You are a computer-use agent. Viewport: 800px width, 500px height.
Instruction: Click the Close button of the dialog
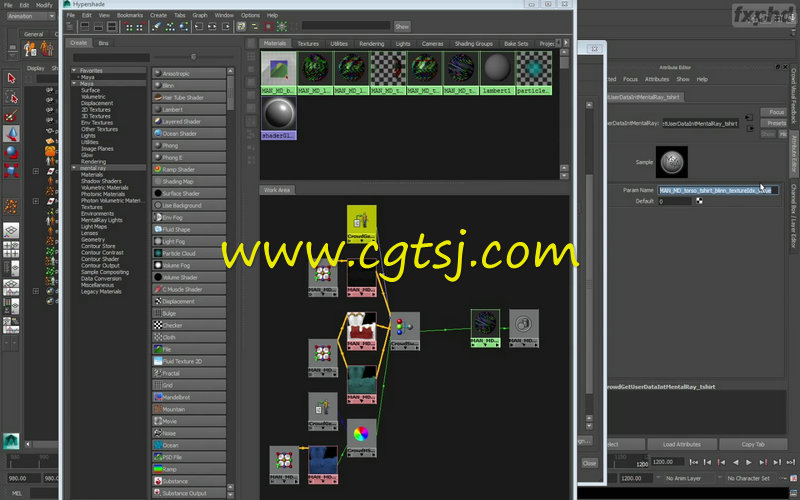pos(589,463)
